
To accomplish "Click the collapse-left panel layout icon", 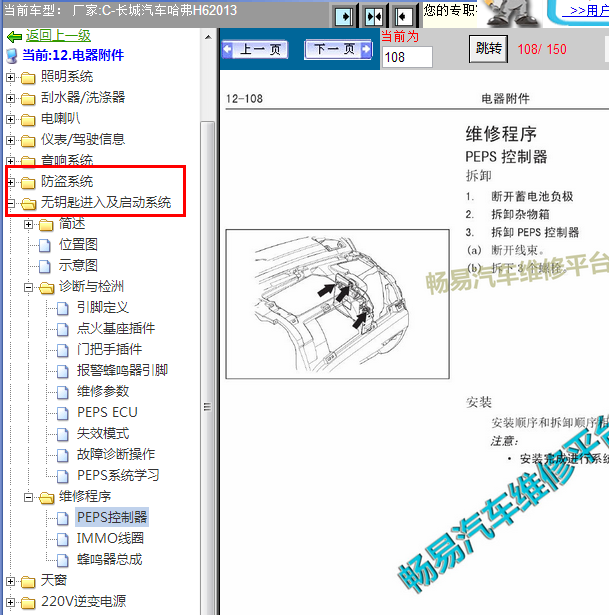I will tap(403, 16).
